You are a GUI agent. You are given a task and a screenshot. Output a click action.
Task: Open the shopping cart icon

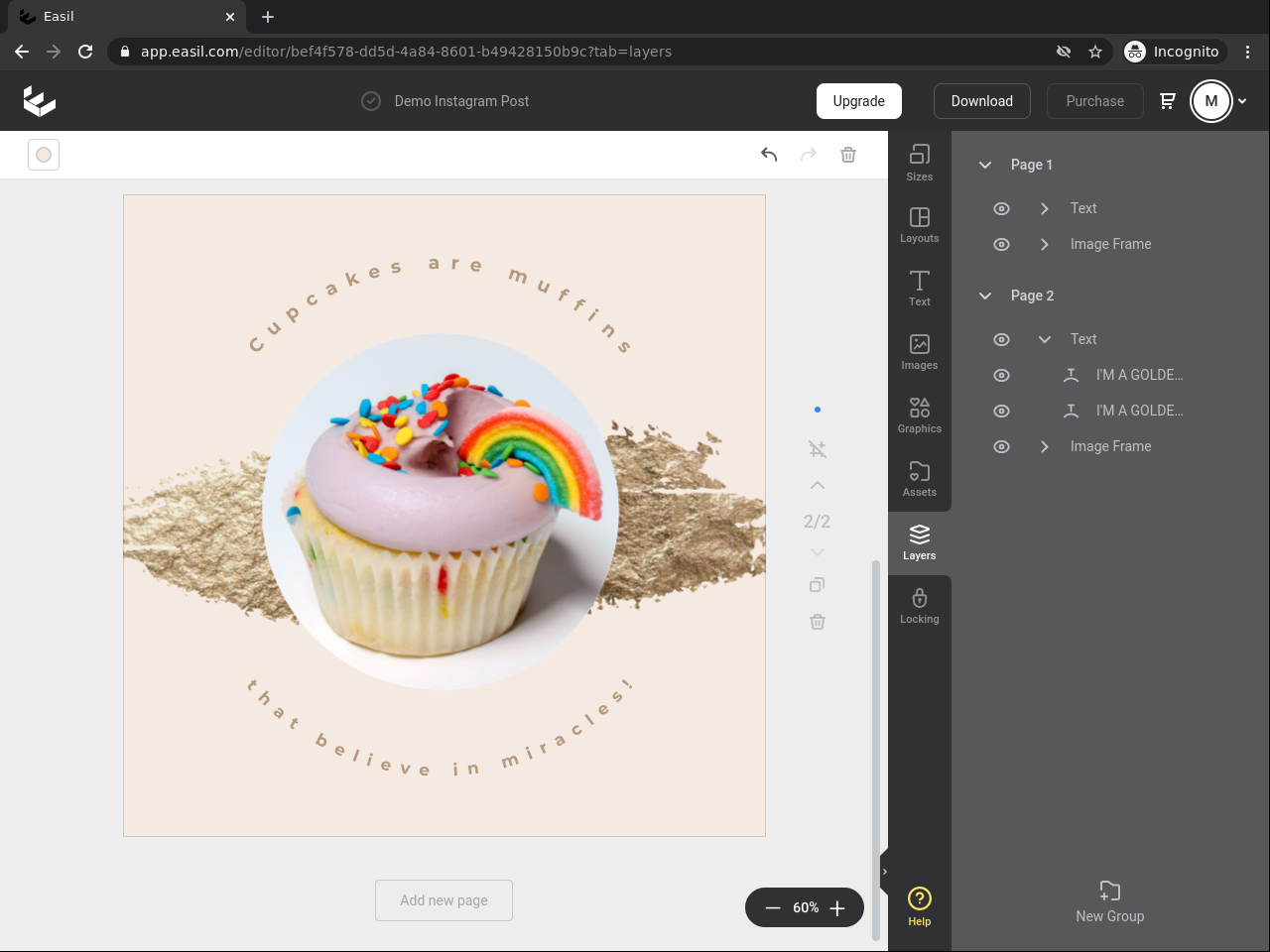(1168, 101)
